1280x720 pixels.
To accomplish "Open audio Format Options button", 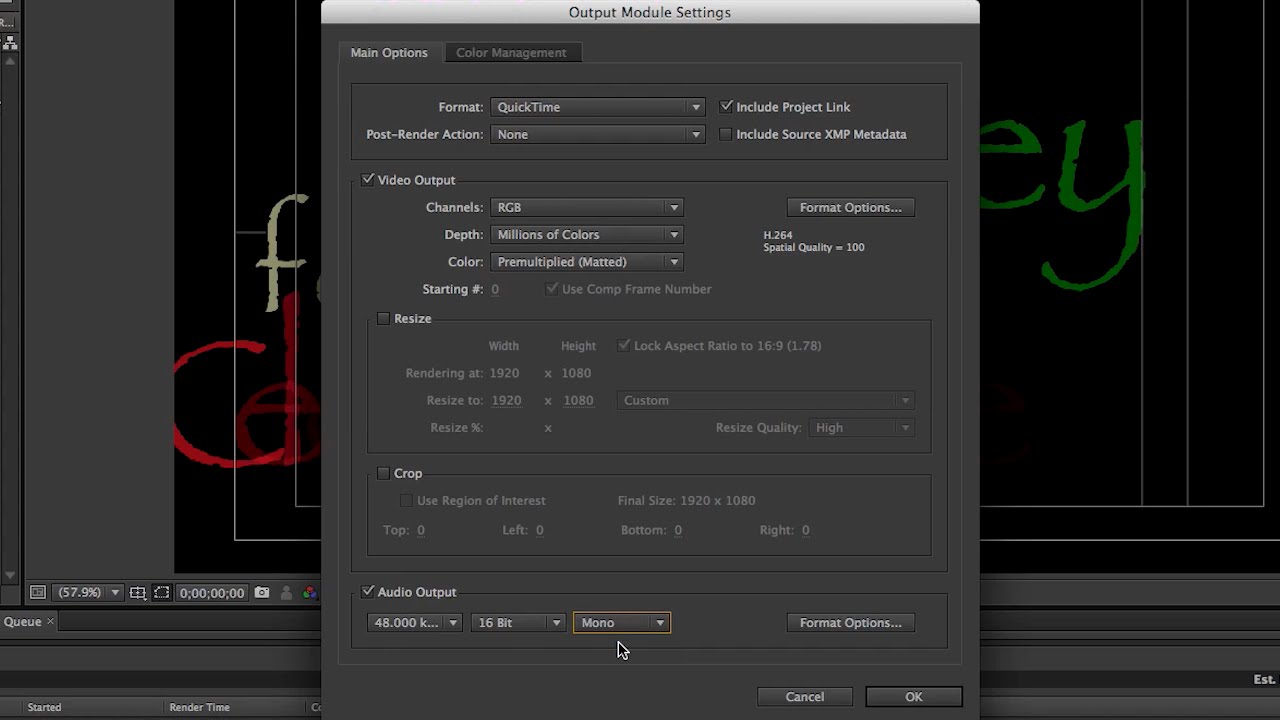I will 850,623.
